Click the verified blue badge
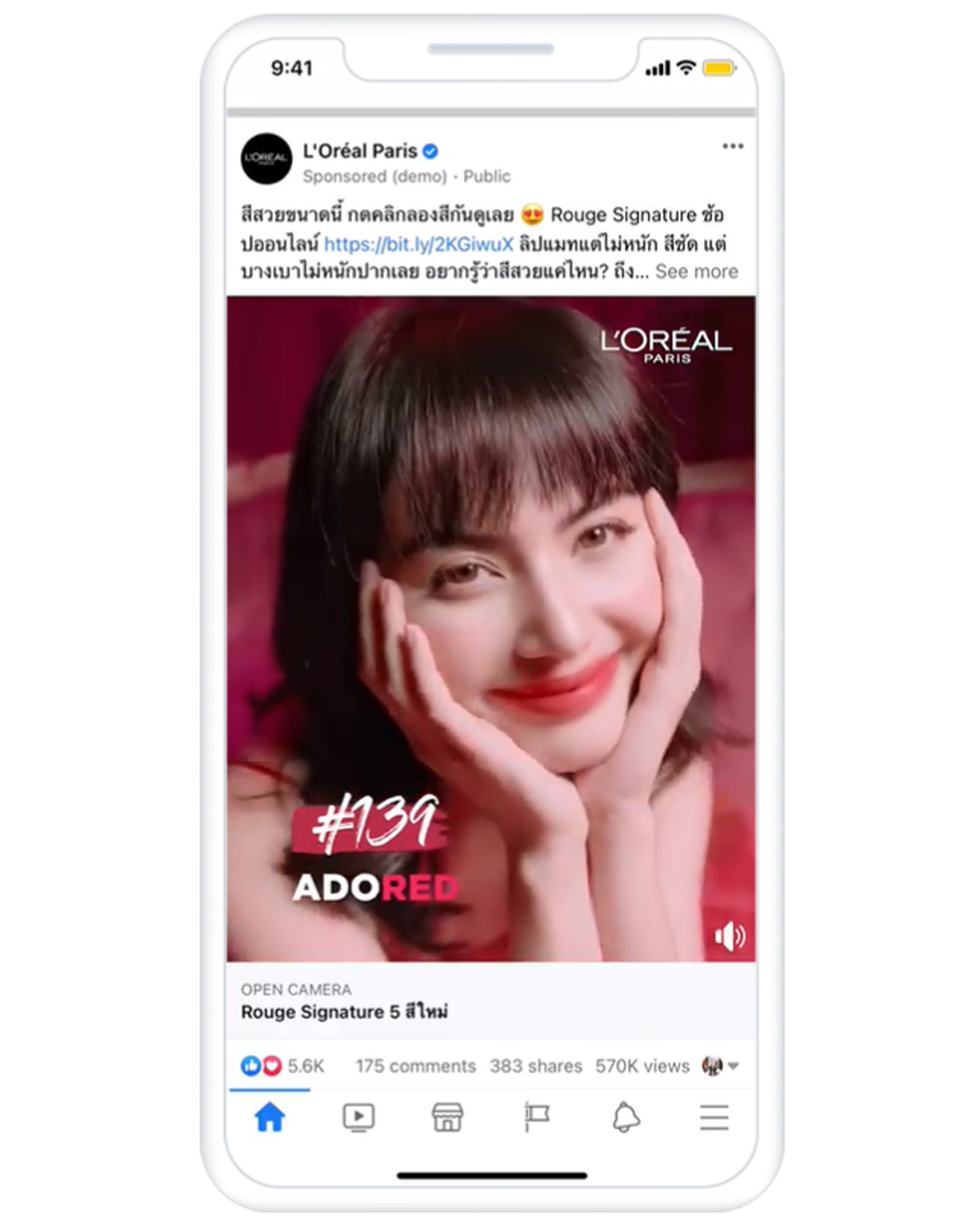This screenshot has width=980, height=1225. (x=431, y=152)
